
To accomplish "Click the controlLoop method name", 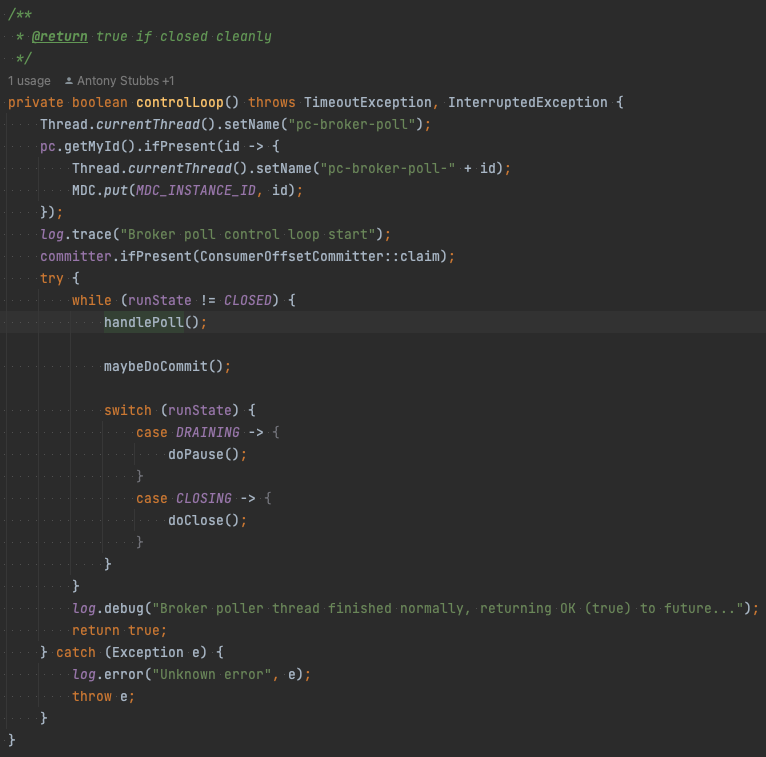I will (x=180, y=103).
